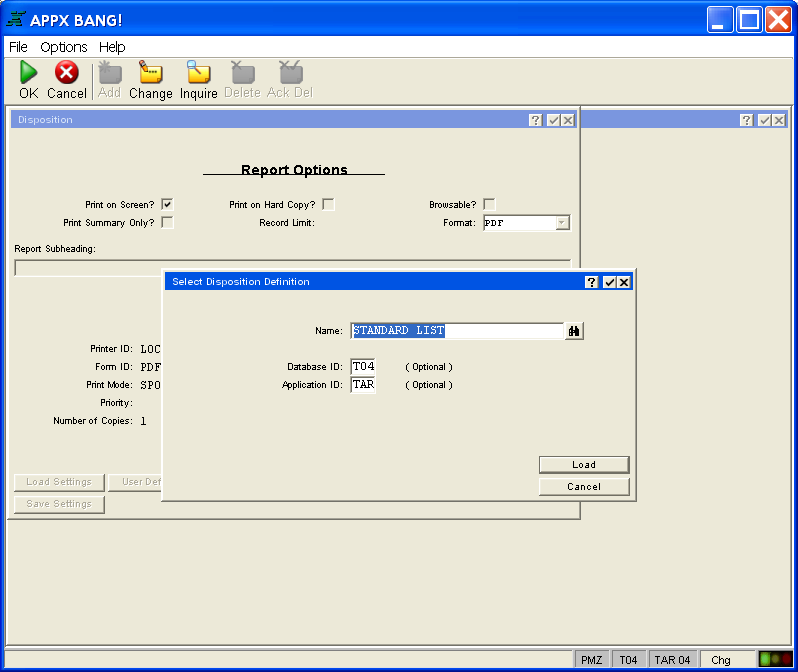Open the Options menu
The image size is (798, 672).
pyautogui.click(x=64, y=47)
